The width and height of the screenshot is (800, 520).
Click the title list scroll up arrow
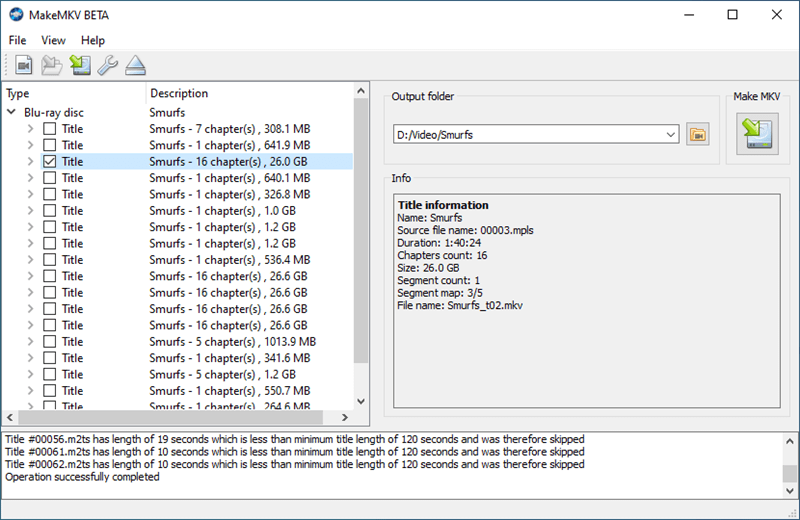361,91
